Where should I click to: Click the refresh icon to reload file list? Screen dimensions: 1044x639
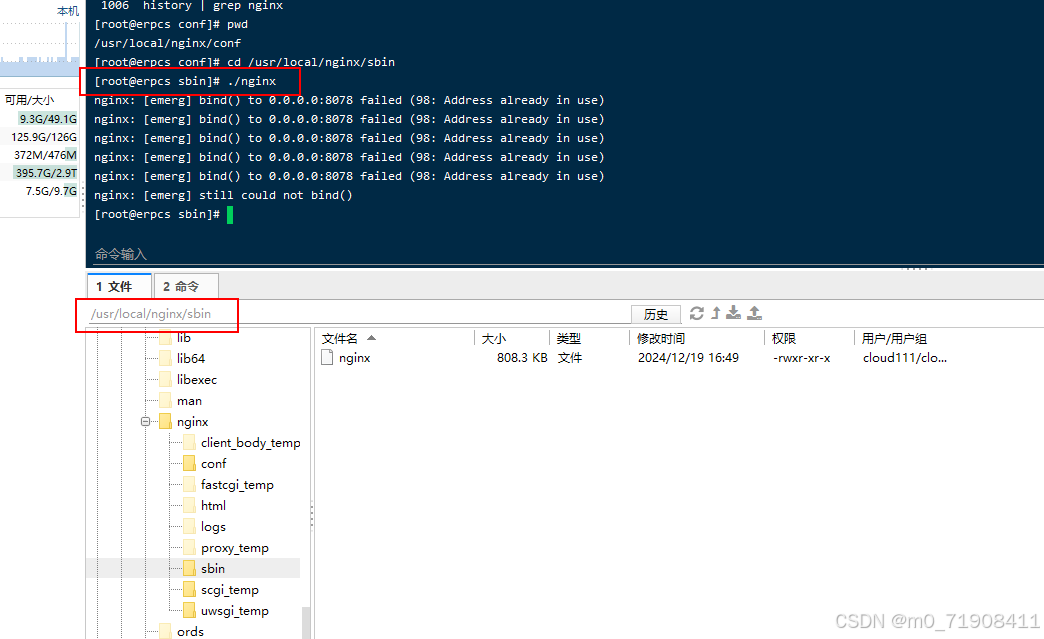[697, 313]
